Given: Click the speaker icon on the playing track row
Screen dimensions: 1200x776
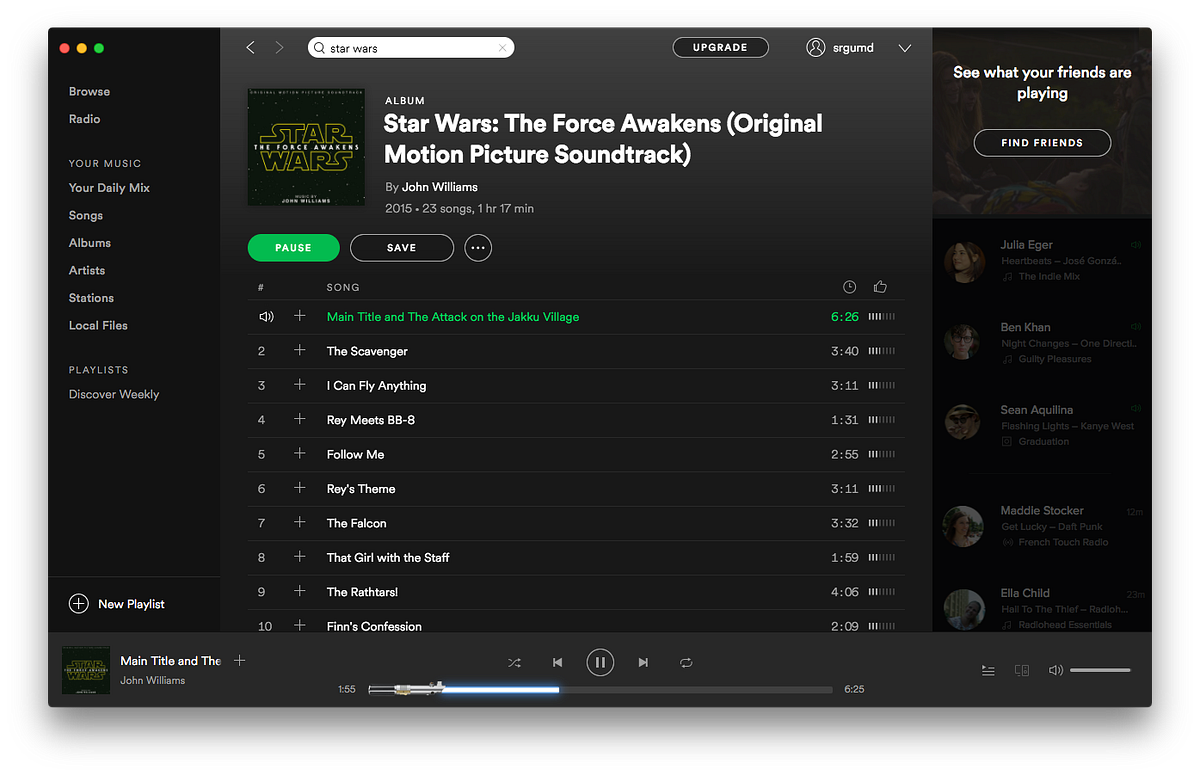Looking at the screenshot, I should pos(266,316).
